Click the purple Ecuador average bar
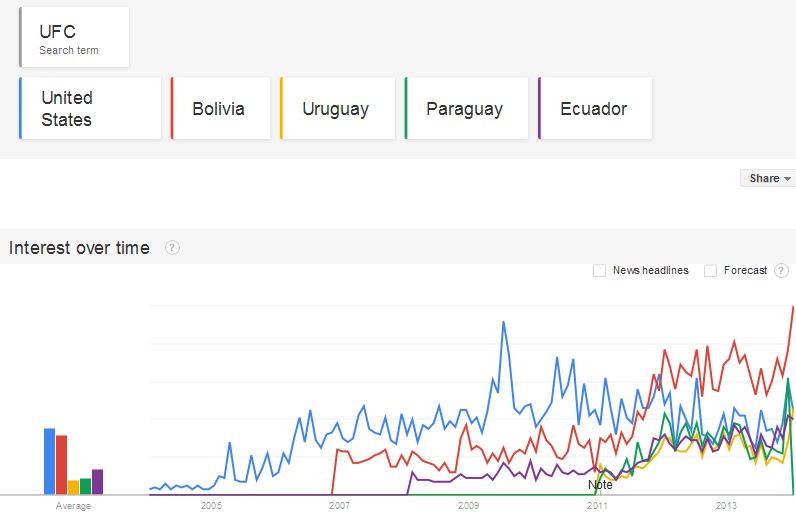Image resolution: width=796 pixels, height=519 pixels. tap(97, 481)
